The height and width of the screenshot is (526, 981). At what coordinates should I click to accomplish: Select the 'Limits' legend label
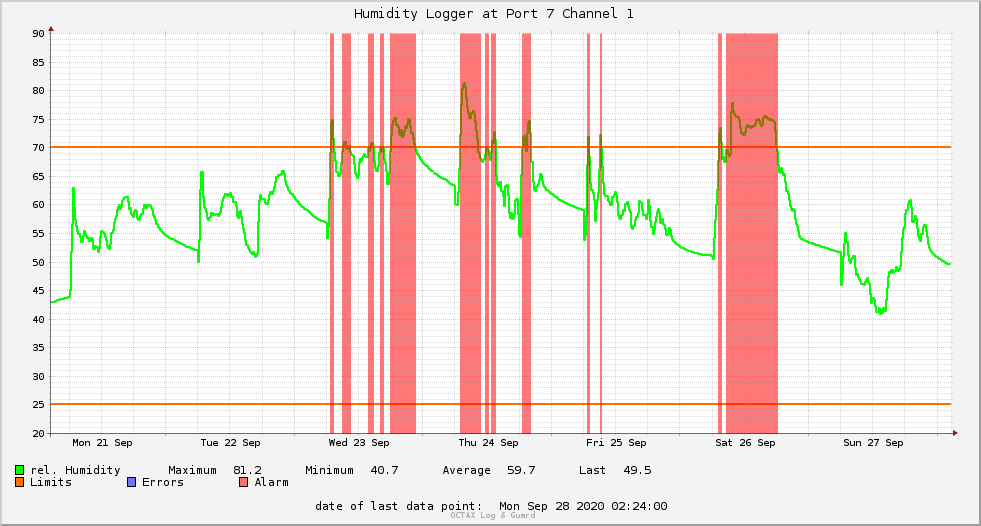[51, 482]
